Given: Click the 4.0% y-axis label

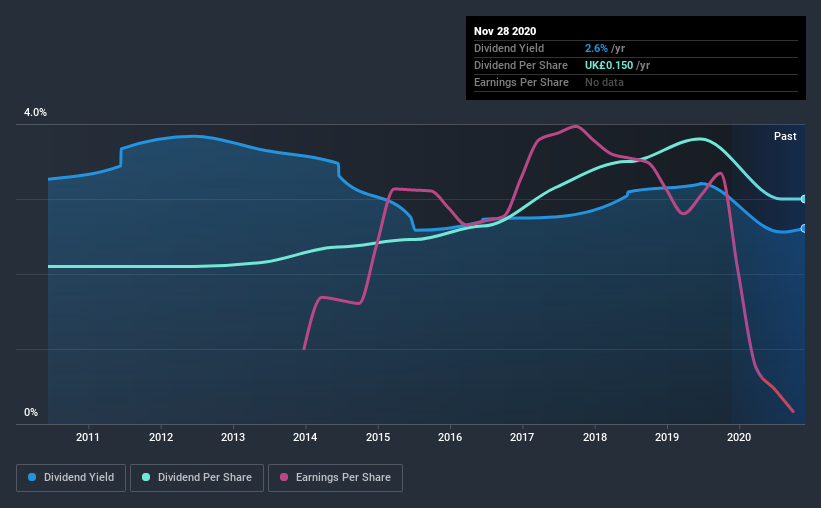Looking at the screenshot, I should tap(35, 113).
